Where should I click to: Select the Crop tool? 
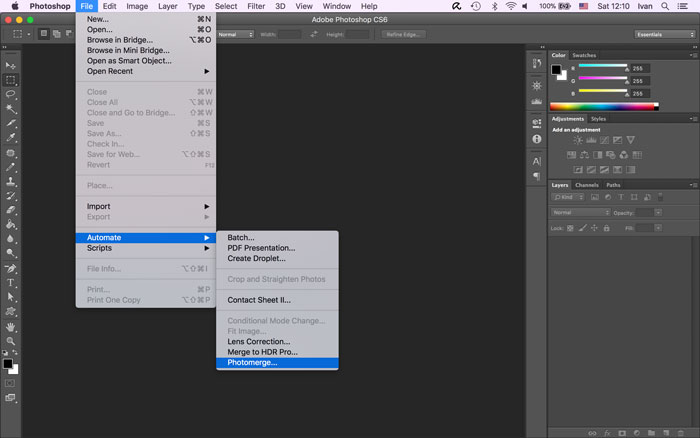[x=10, y=123]
